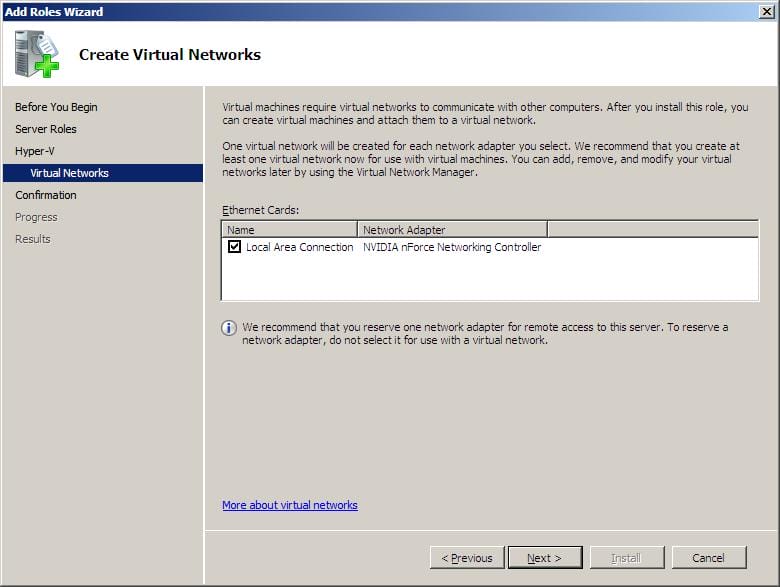Jump to the Confirmation step
The height and width of the screenshot is (587, 780).
click(x=46, y=195)
